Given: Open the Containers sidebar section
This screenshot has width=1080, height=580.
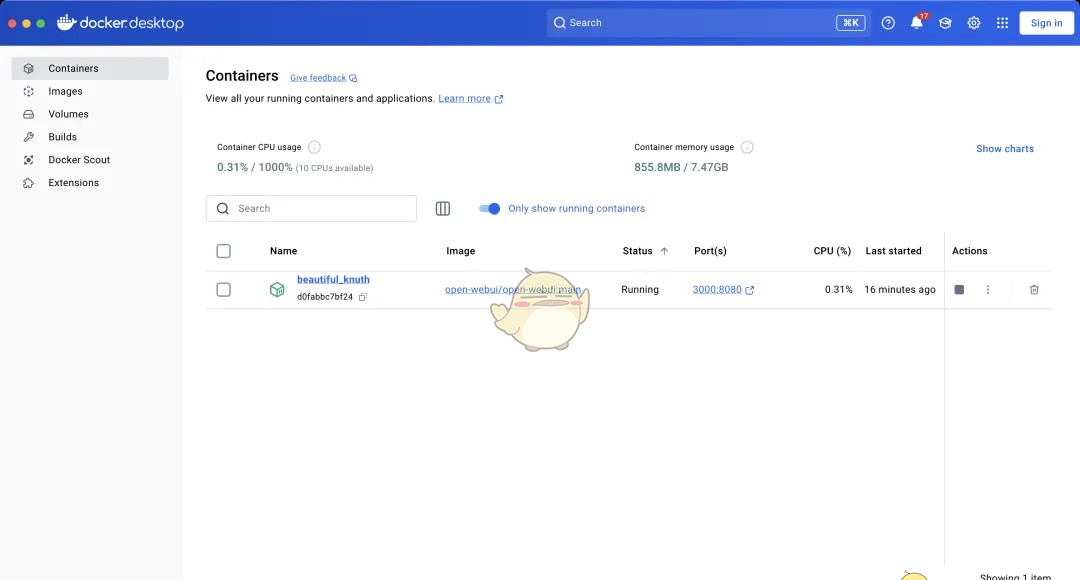Looking at the screenshot, I should [x=90, y=68].
